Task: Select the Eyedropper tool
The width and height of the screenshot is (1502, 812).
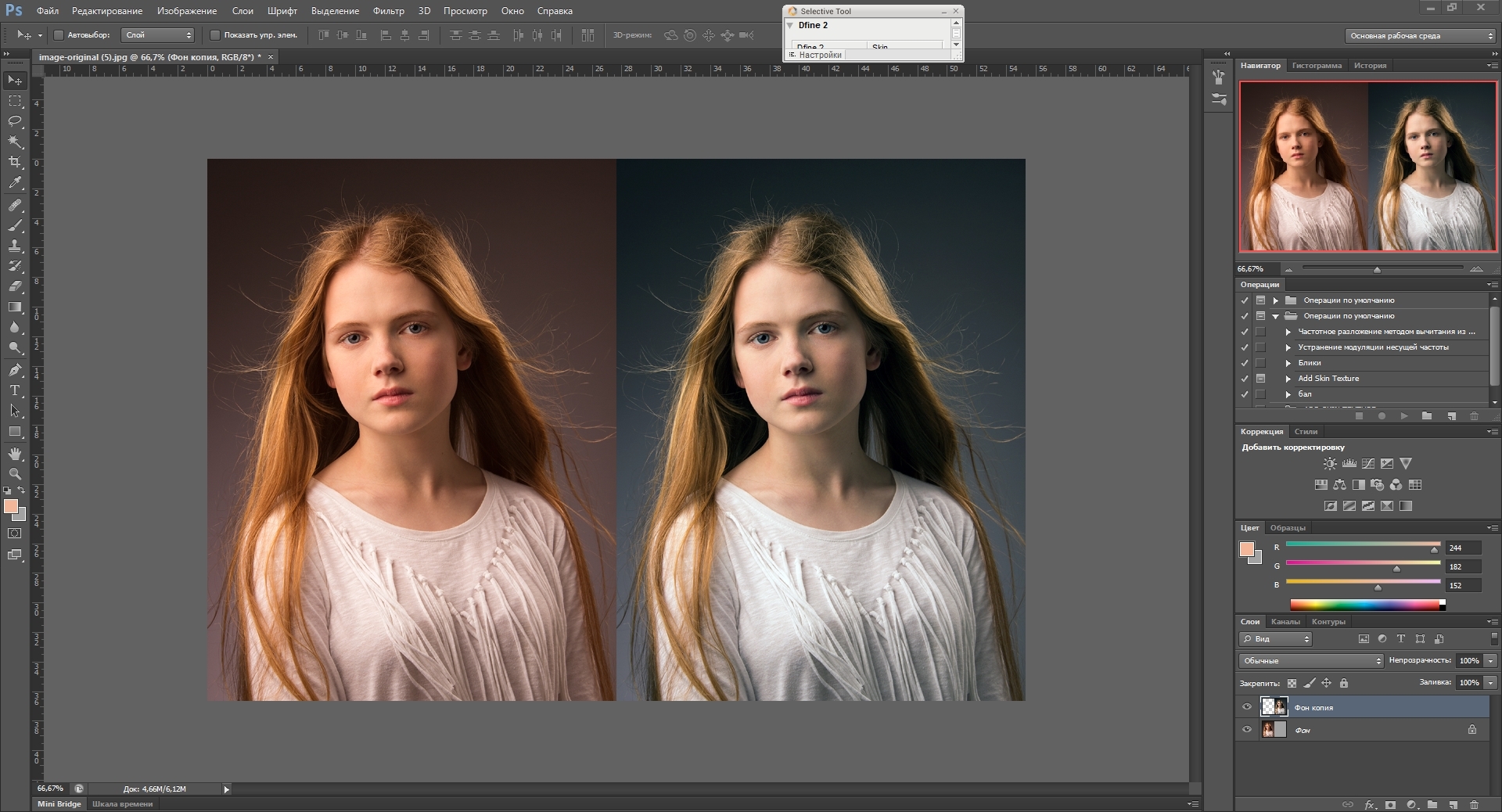Action: [15, 183]
